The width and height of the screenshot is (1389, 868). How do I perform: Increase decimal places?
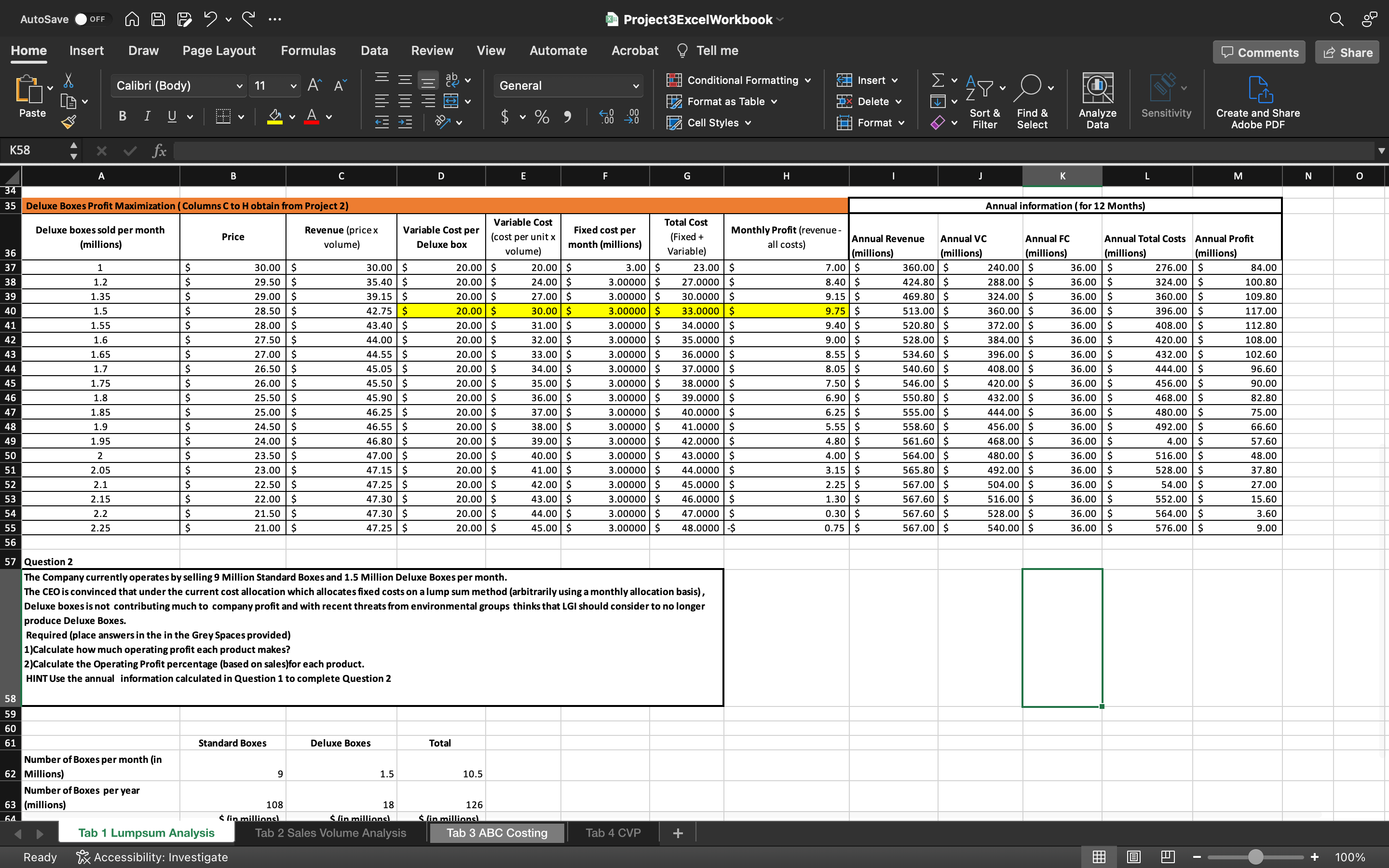[606, 117]
